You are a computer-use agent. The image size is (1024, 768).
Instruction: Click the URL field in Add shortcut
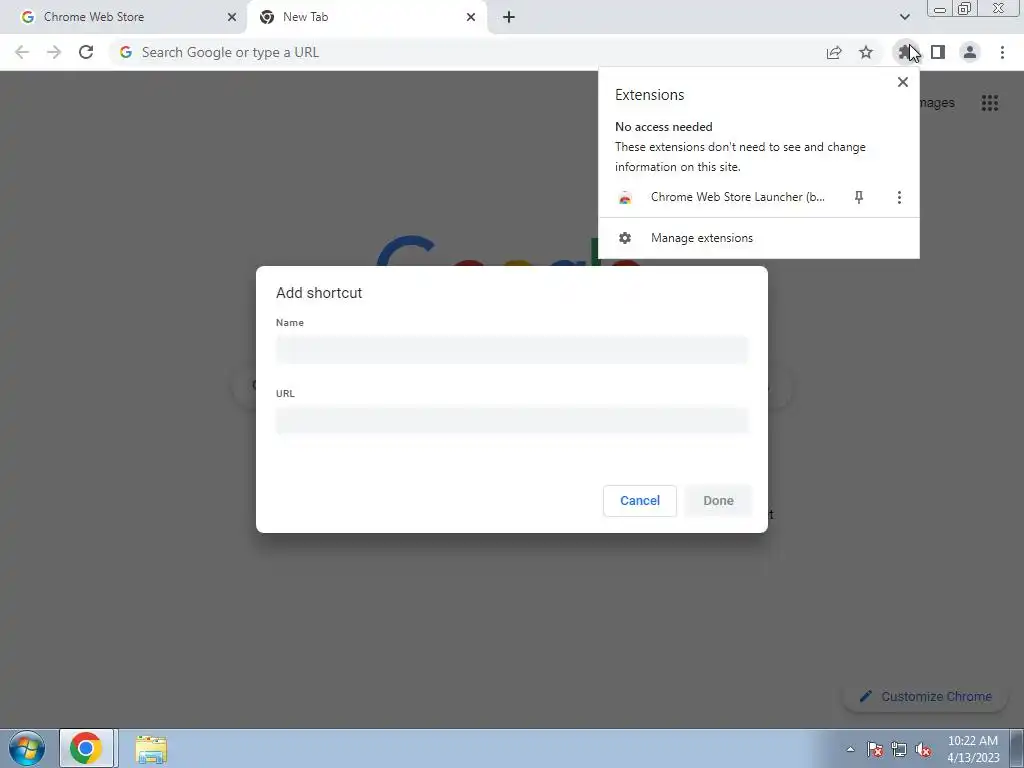511,420
